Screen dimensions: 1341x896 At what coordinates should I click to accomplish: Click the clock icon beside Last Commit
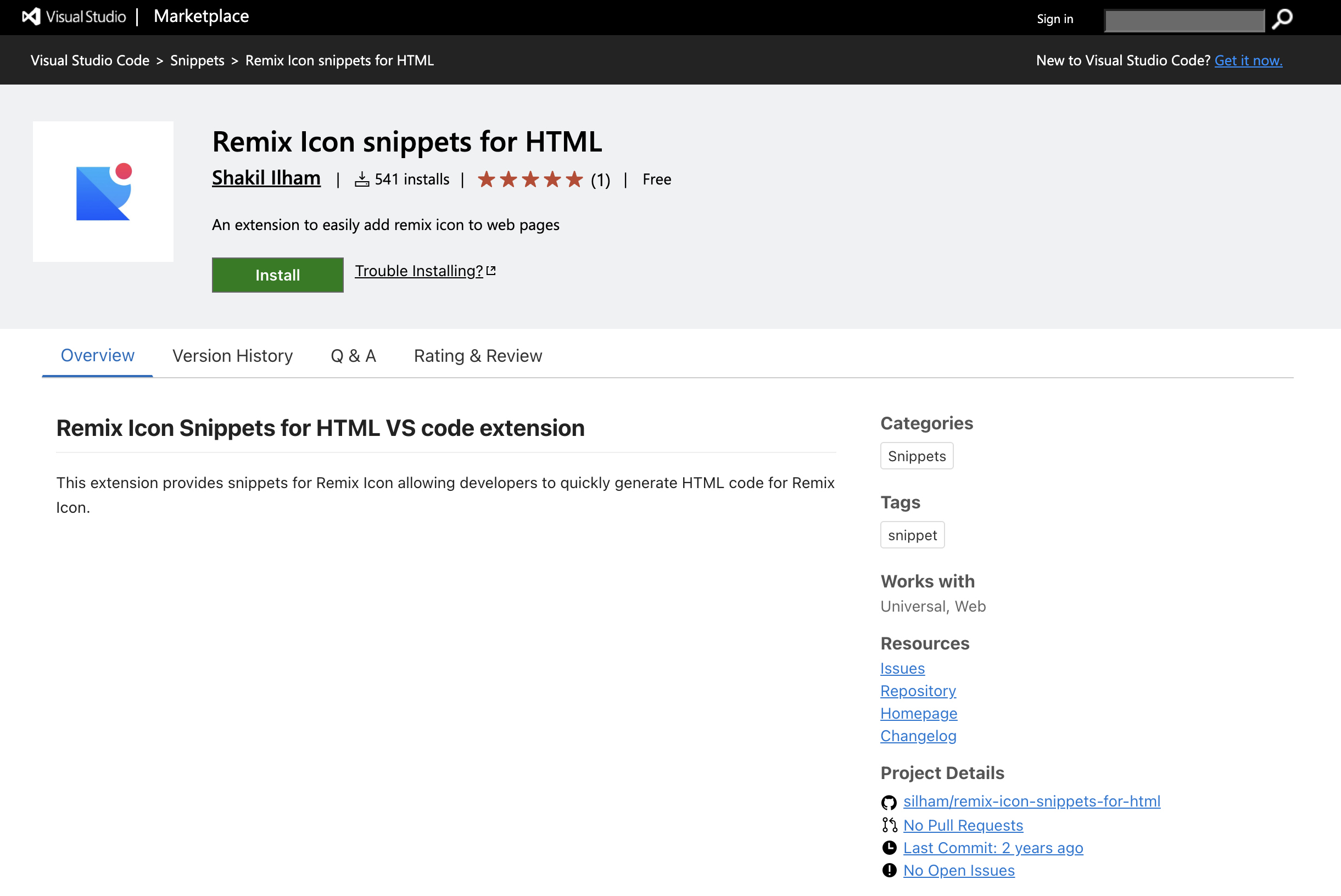(889, 848)
